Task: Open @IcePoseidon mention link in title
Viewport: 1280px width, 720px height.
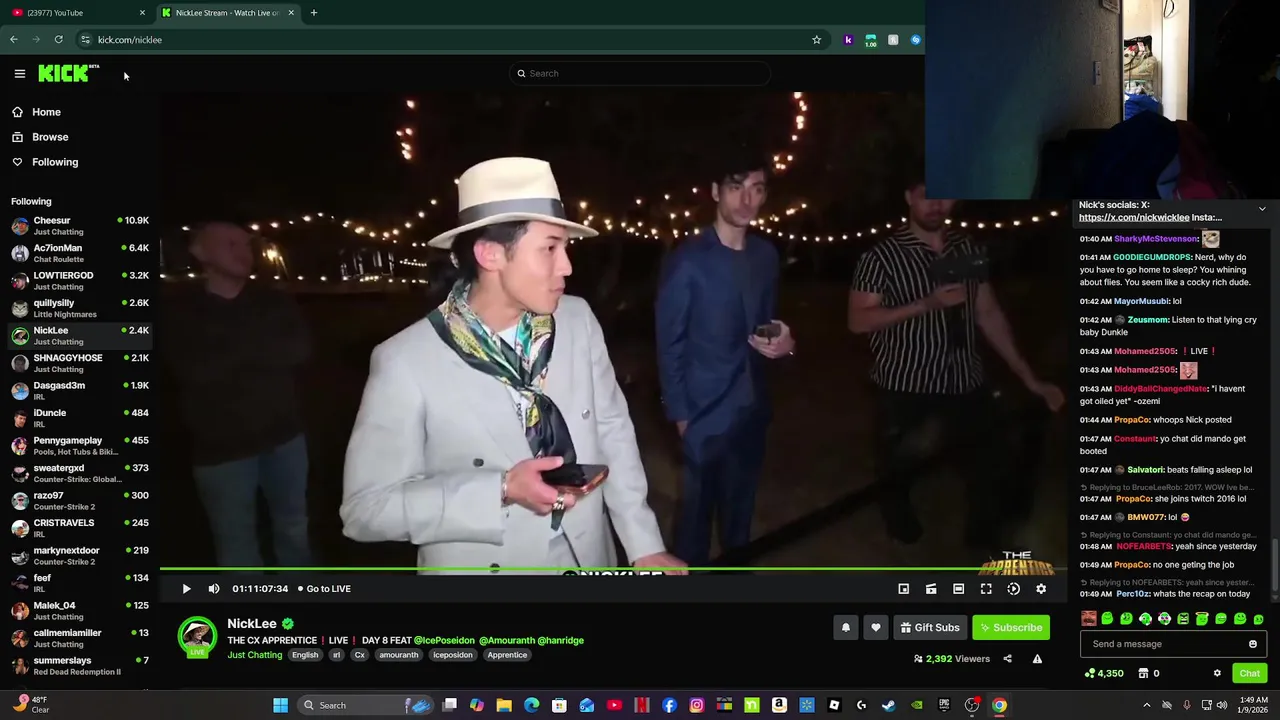Action: (444, 640)
